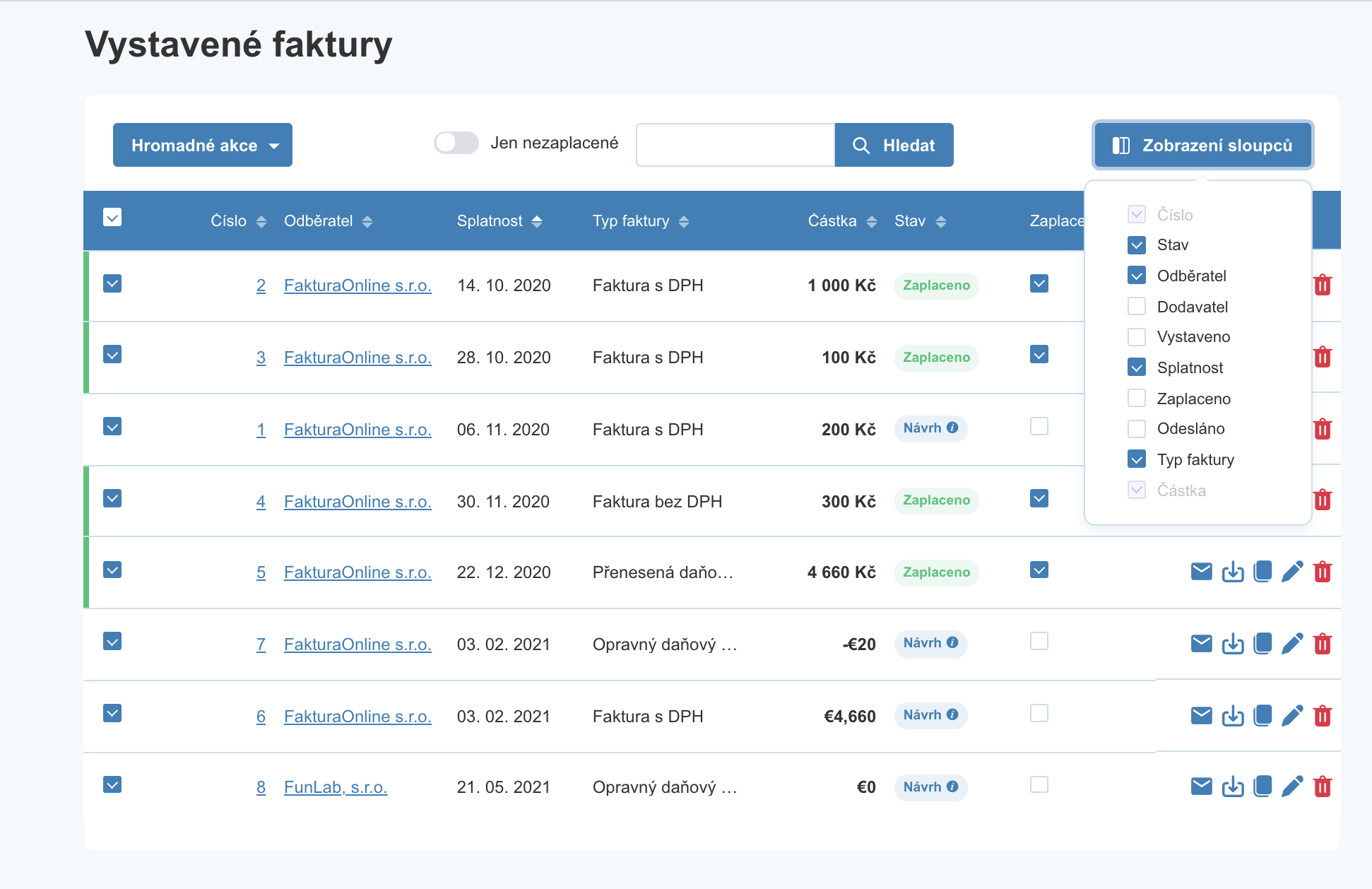Uncheck Splatnost column checkbox
This screenshot has width=1372, height=889.
(x=1137, y=367)
